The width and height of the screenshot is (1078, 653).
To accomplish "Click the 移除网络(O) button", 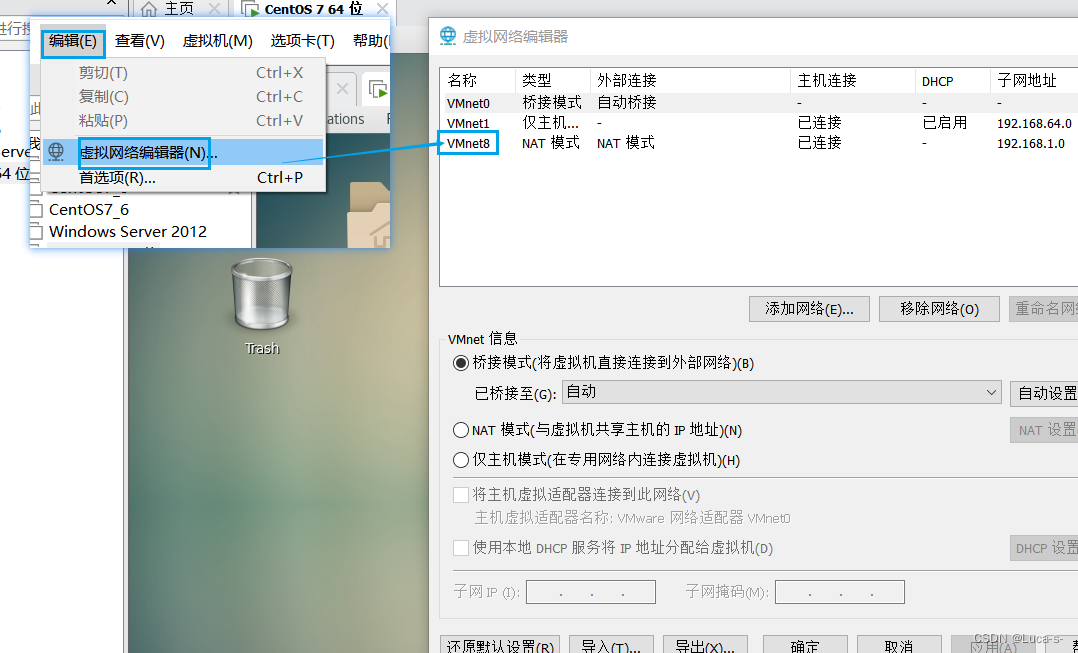I will point(939,309).
